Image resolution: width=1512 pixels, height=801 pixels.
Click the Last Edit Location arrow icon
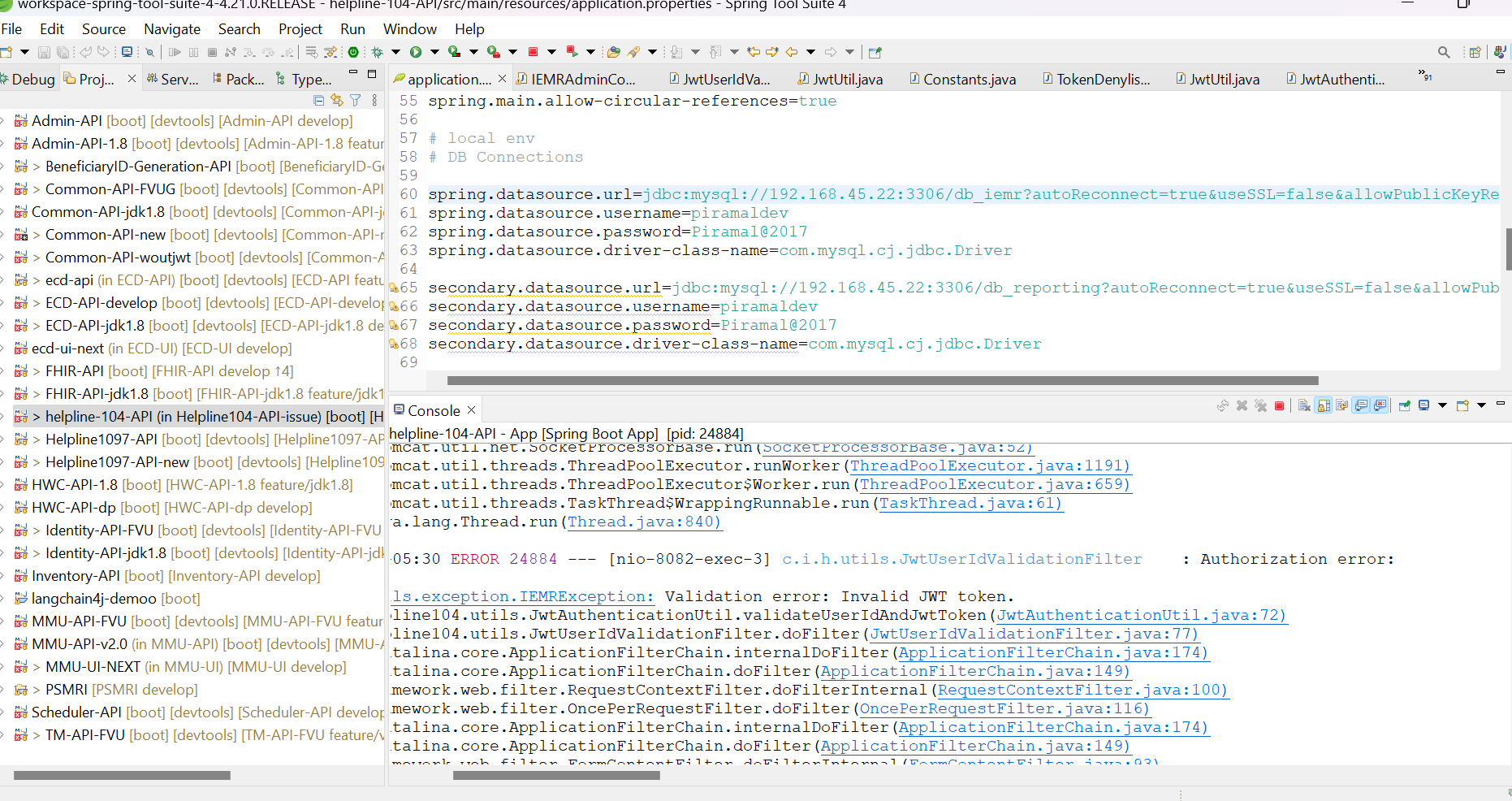(x=754, y=52)
